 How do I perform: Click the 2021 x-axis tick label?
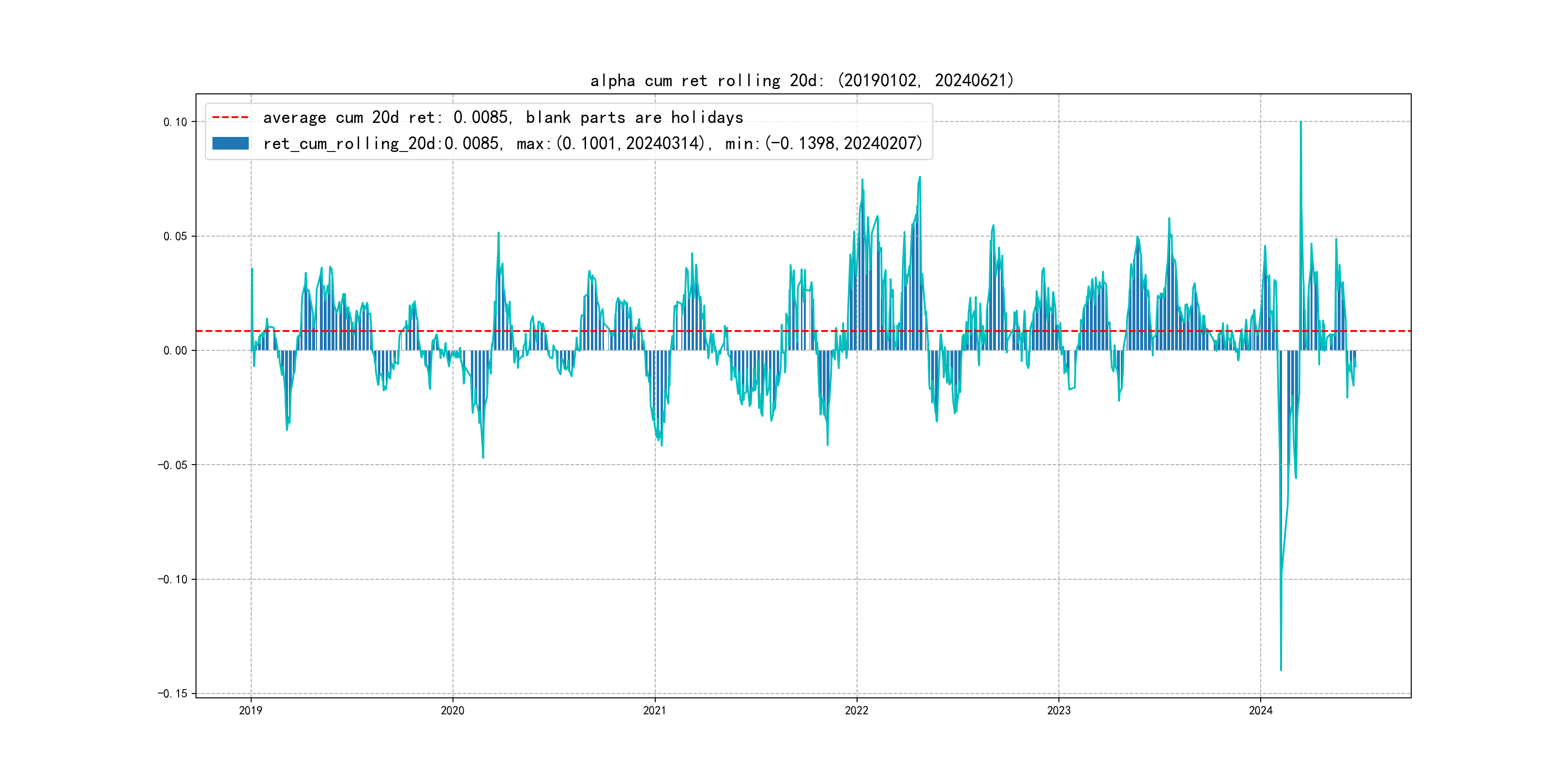(x=654, y=710)
